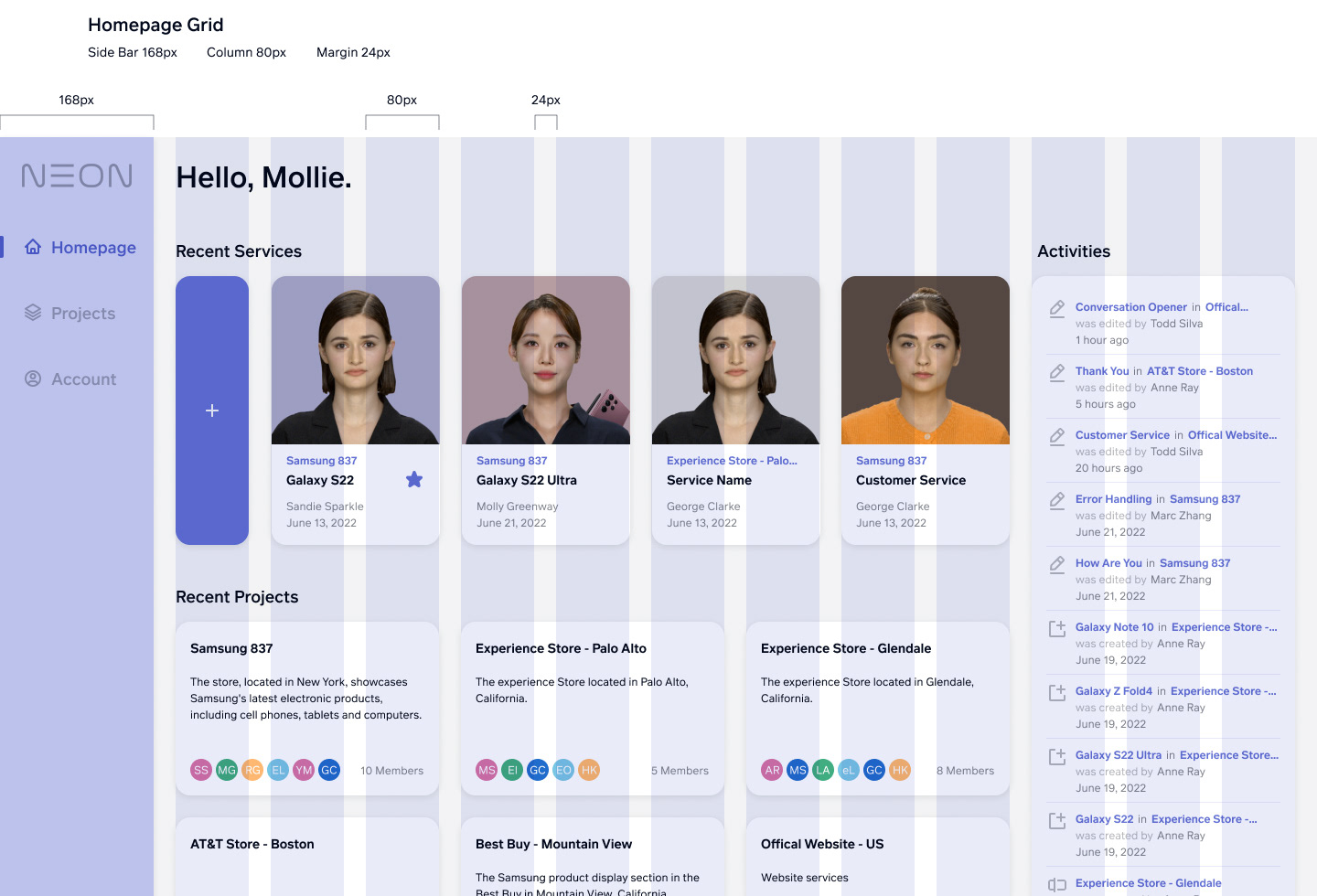Click MG member avatar in Samsung 837 project
This screenshot has height=896, width=1317.
click(227, 770)
